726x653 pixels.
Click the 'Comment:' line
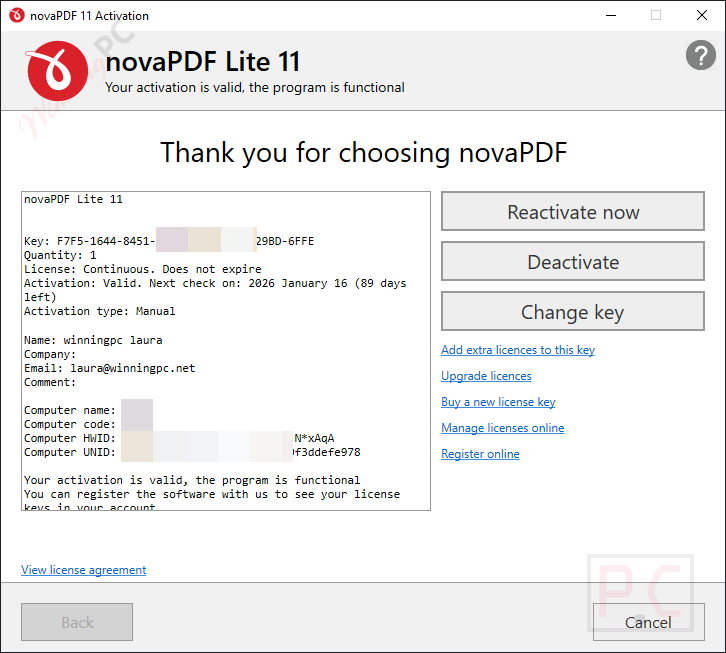(x=50, y=382)
